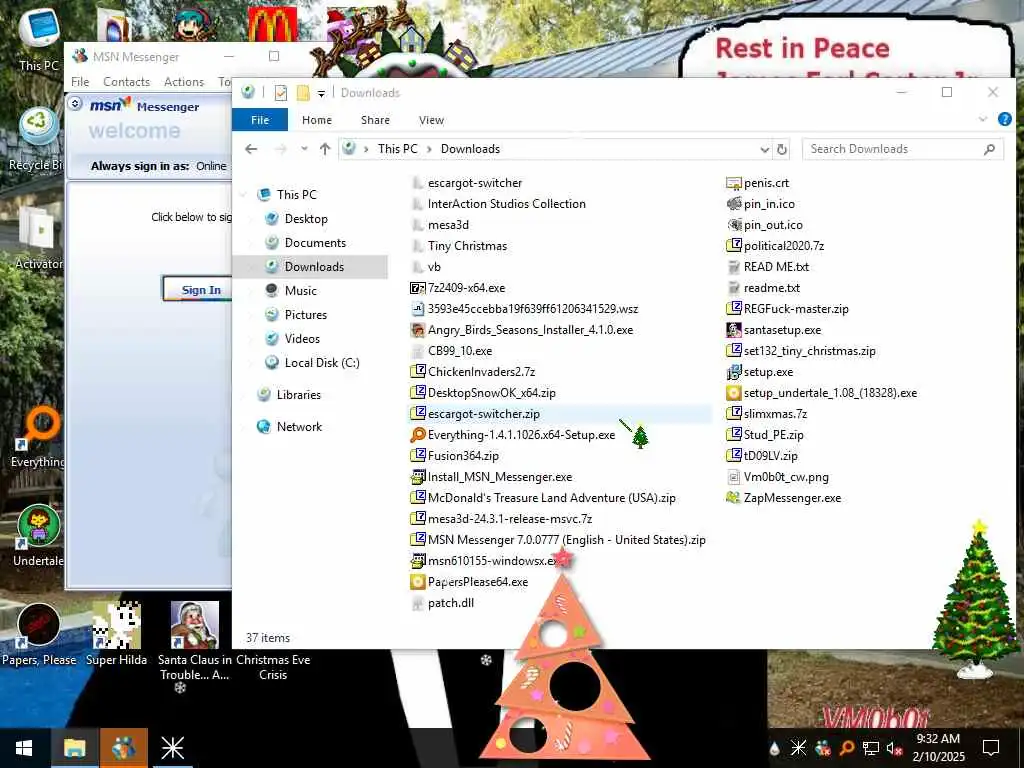Click the Search Downloads field
1024x768 pixels.
[x=903, y=149]
